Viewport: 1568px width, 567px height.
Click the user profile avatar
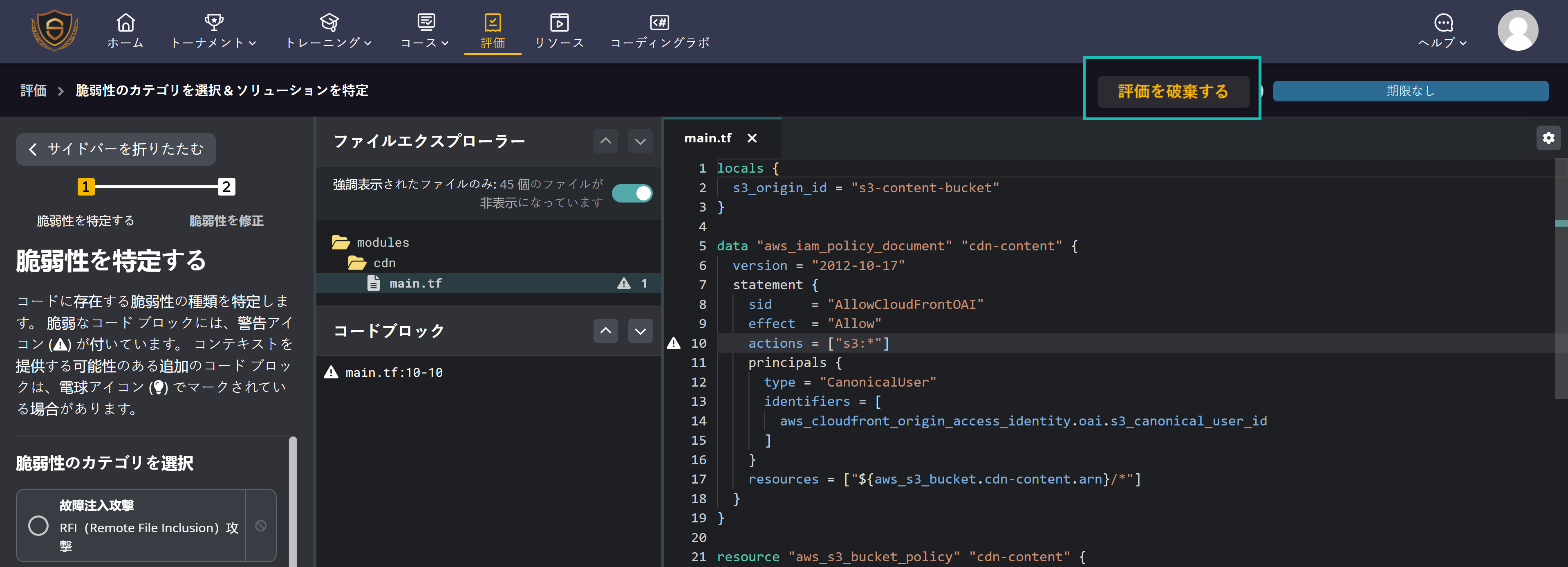1517,30
